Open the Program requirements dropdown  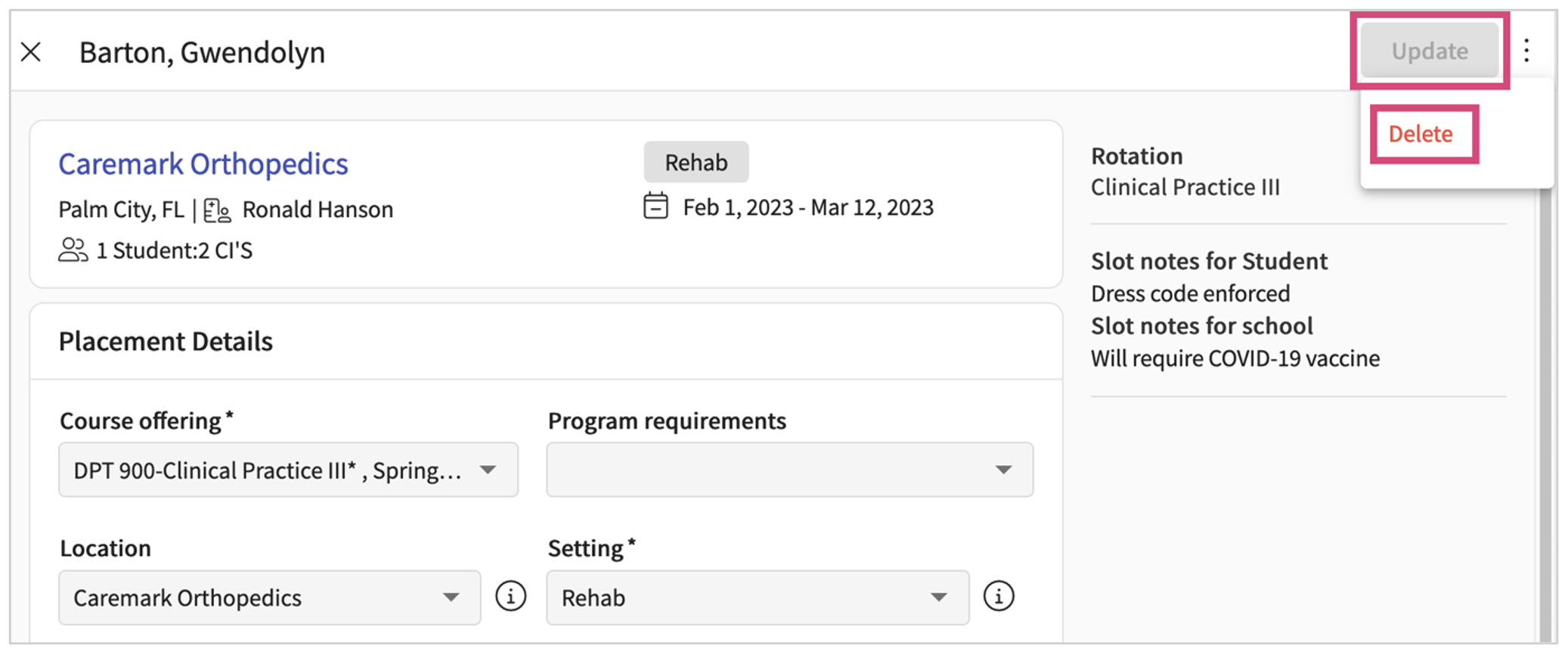(789, 470)
